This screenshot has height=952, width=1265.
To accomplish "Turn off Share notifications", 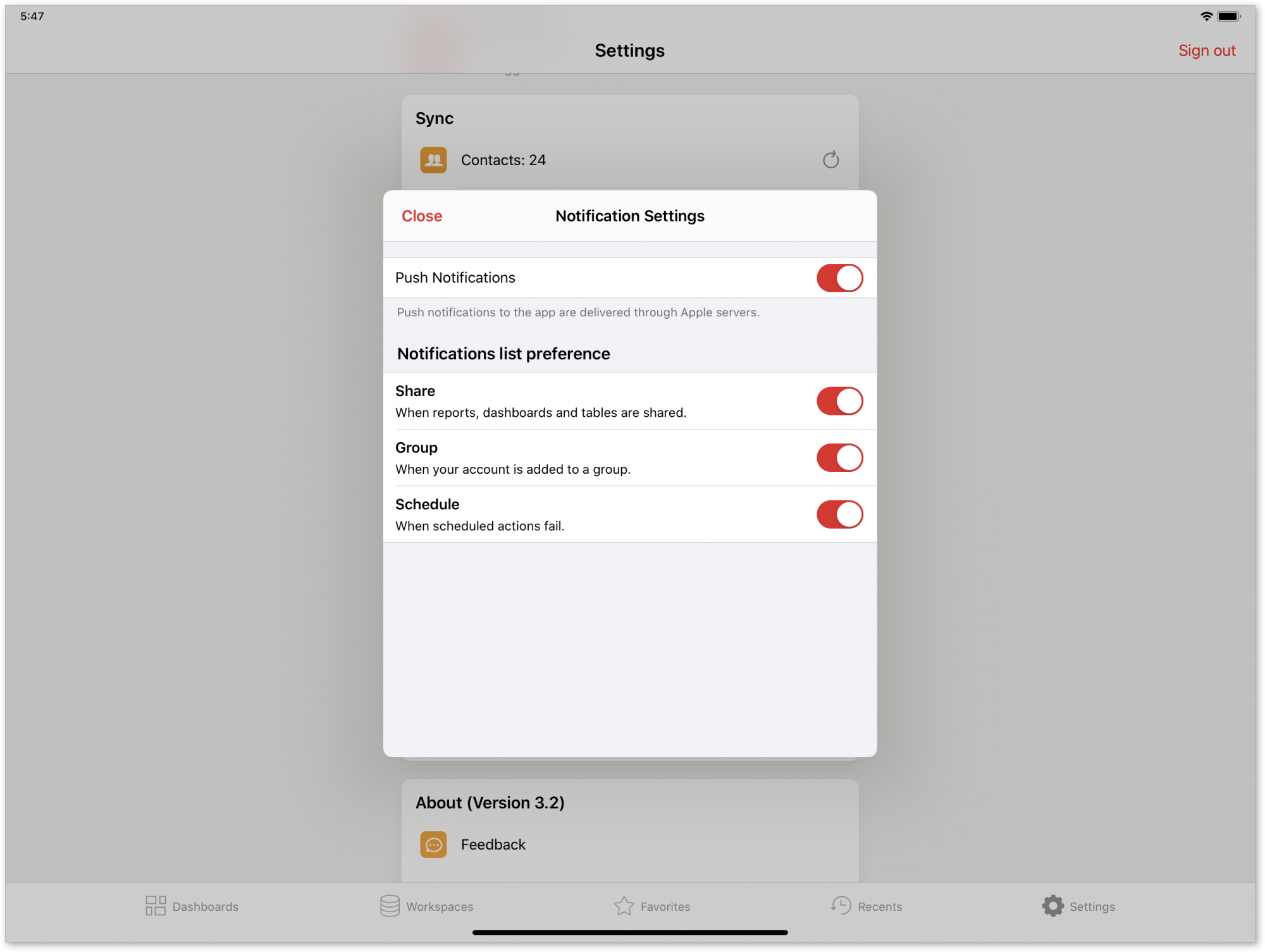I will (839, 400).
